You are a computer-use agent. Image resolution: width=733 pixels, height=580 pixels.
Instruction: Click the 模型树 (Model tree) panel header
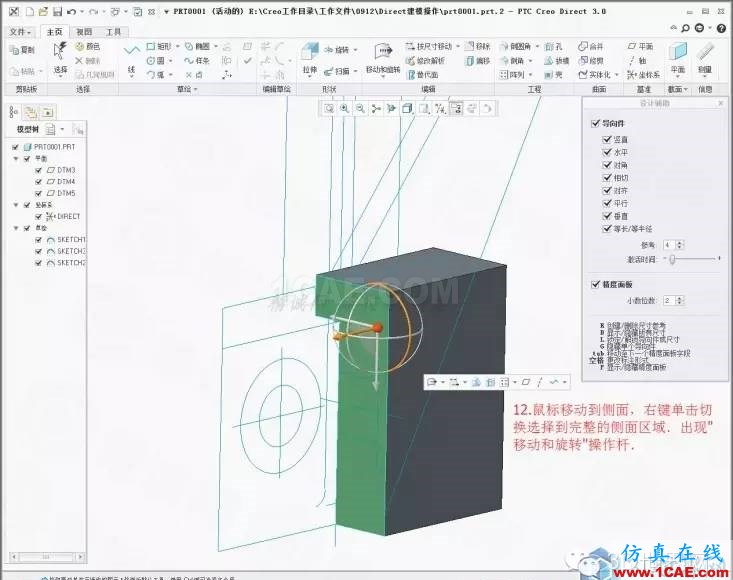coord(28,129)
